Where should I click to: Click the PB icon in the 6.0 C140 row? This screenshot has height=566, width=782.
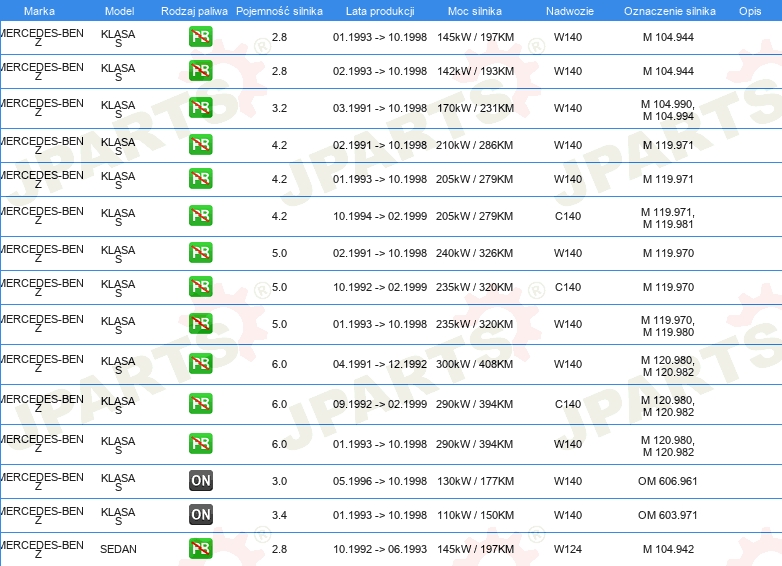point(200,403)
